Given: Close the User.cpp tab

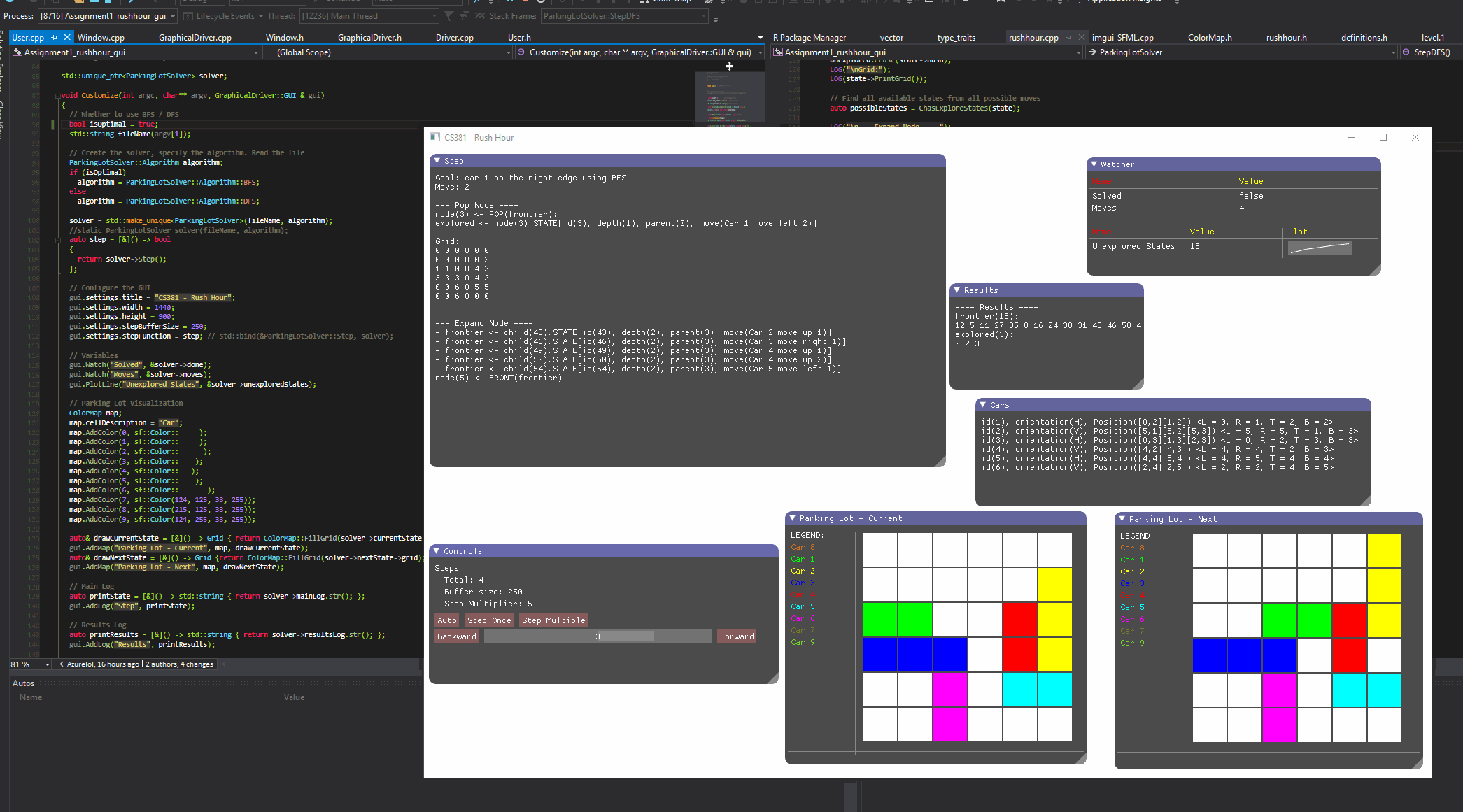Looking at the screenshot, I should pyautogui.click(x=67, y=38).
